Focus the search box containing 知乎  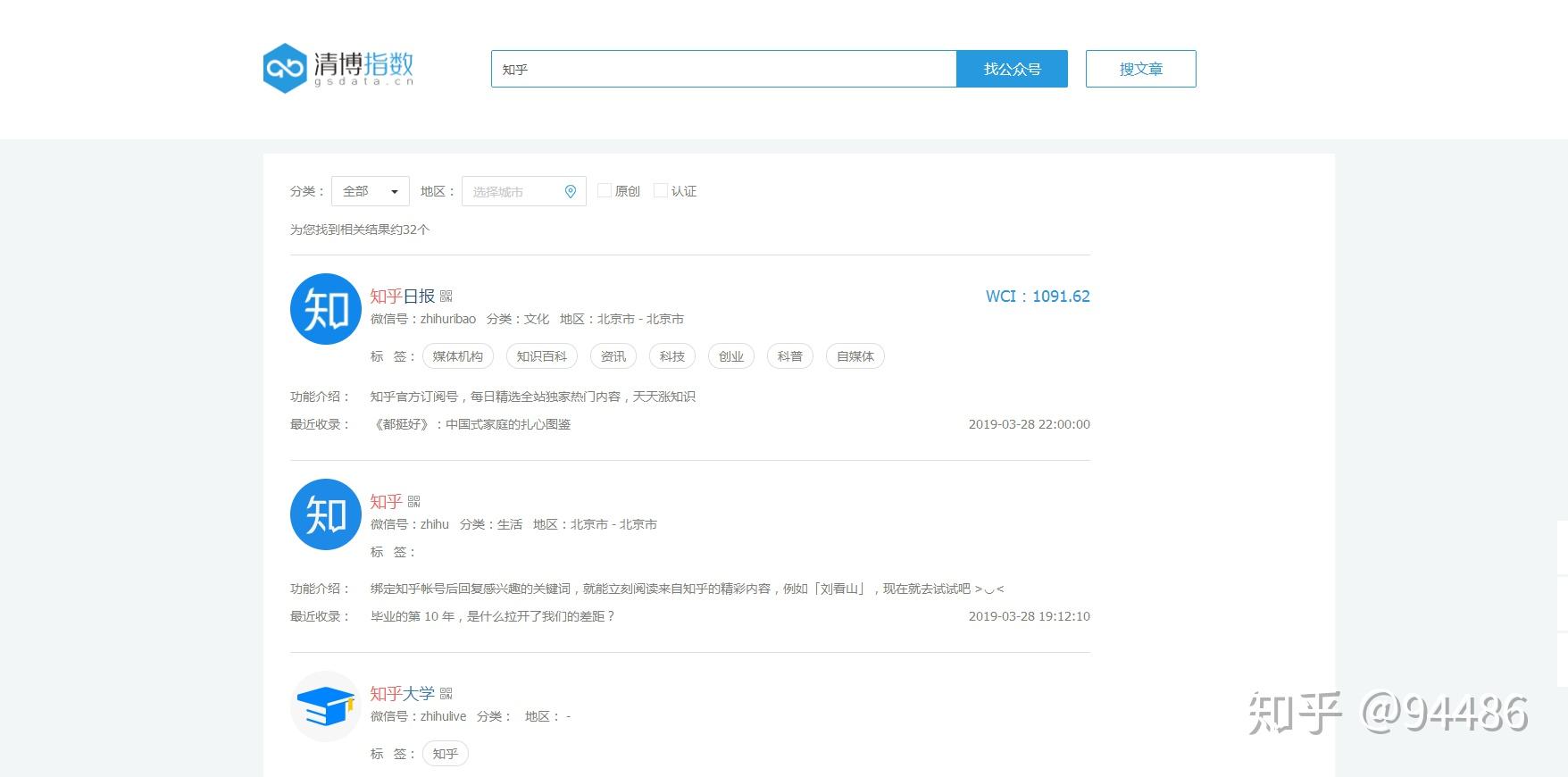click(724, 69)
